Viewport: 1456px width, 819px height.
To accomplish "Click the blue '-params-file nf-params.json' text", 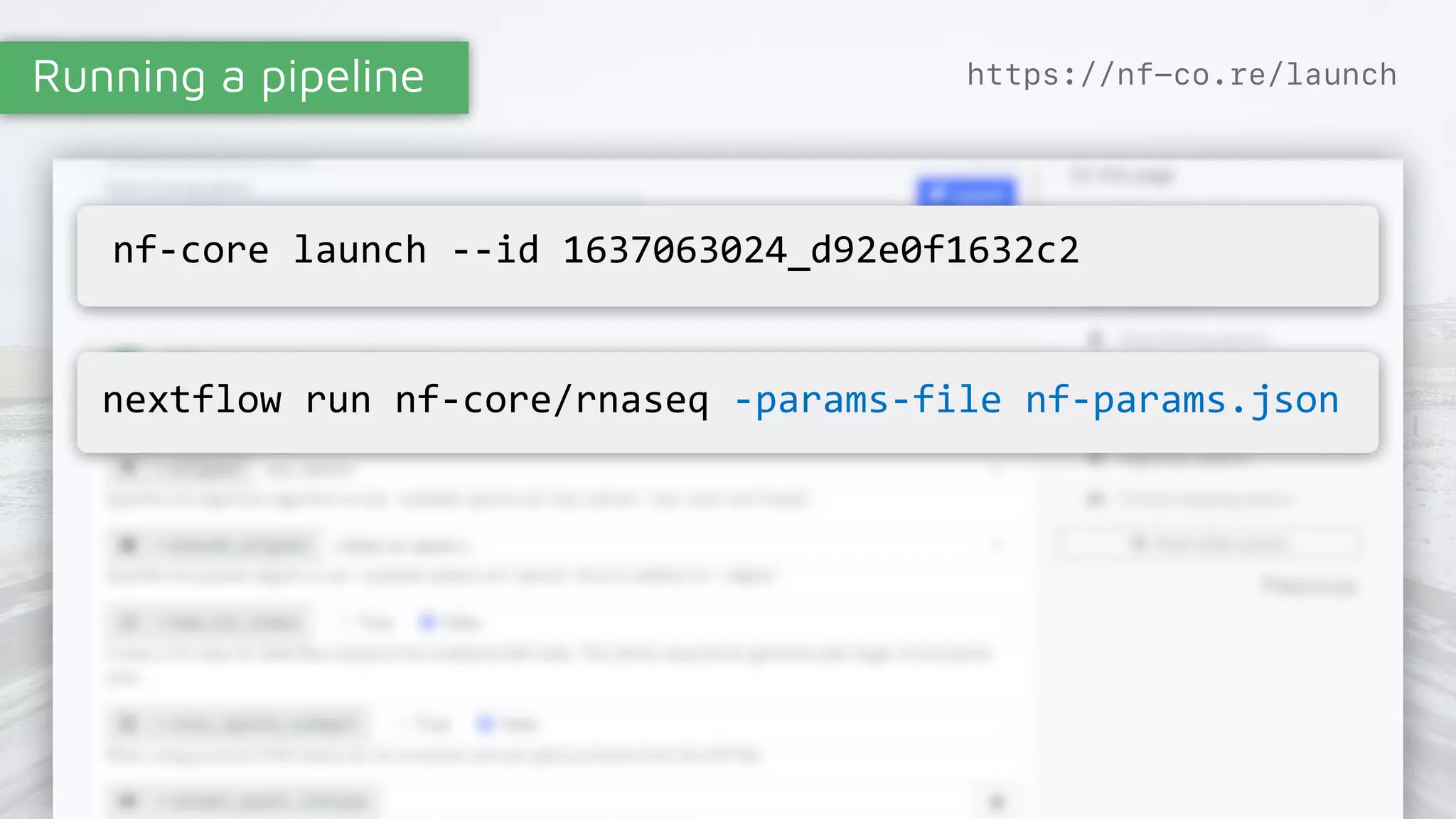I will (x=1036, y=400).
